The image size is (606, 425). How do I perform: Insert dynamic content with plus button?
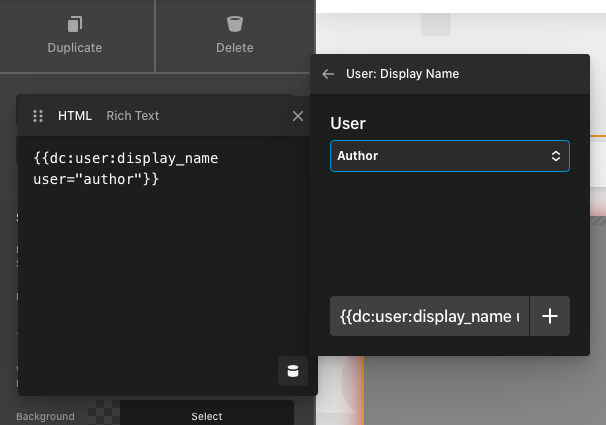tap(550, 316)
